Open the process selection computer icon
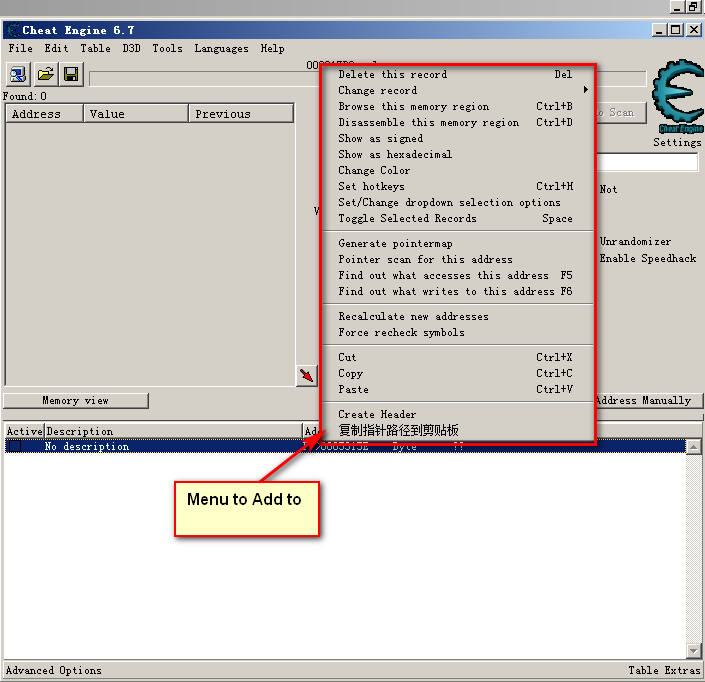Viewport: 705px width, 682px height. tap(18, 74)
